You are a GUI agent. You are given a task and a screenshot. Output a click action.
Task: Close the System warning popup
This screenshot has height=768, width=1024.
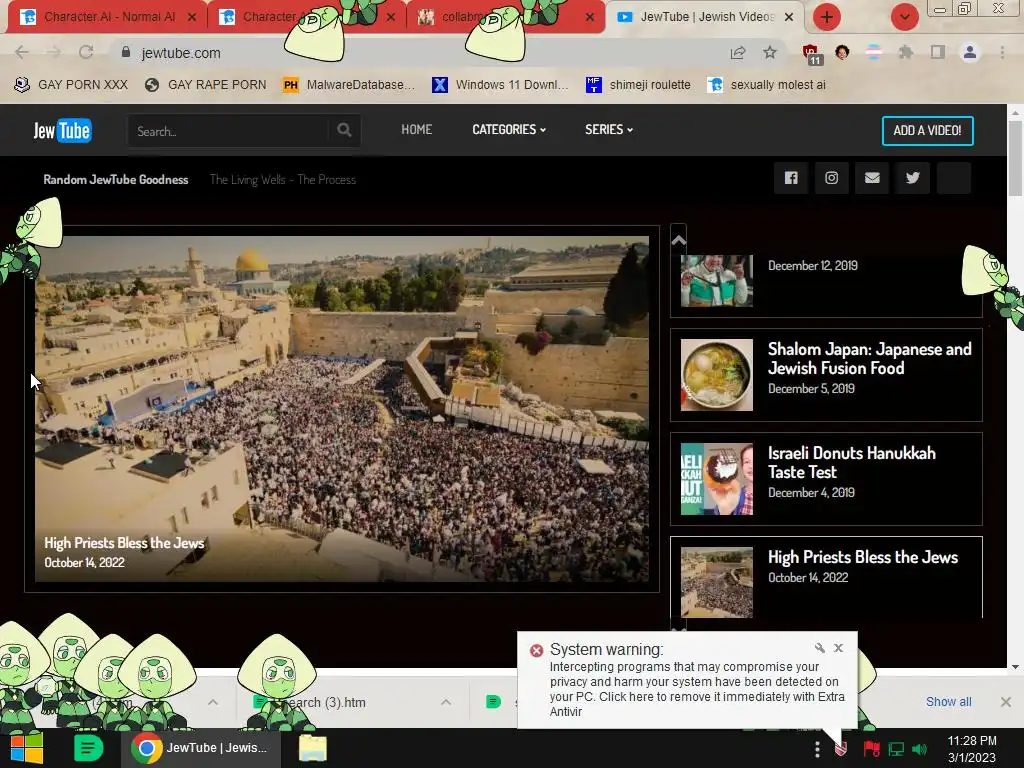(x=839, y=648)
